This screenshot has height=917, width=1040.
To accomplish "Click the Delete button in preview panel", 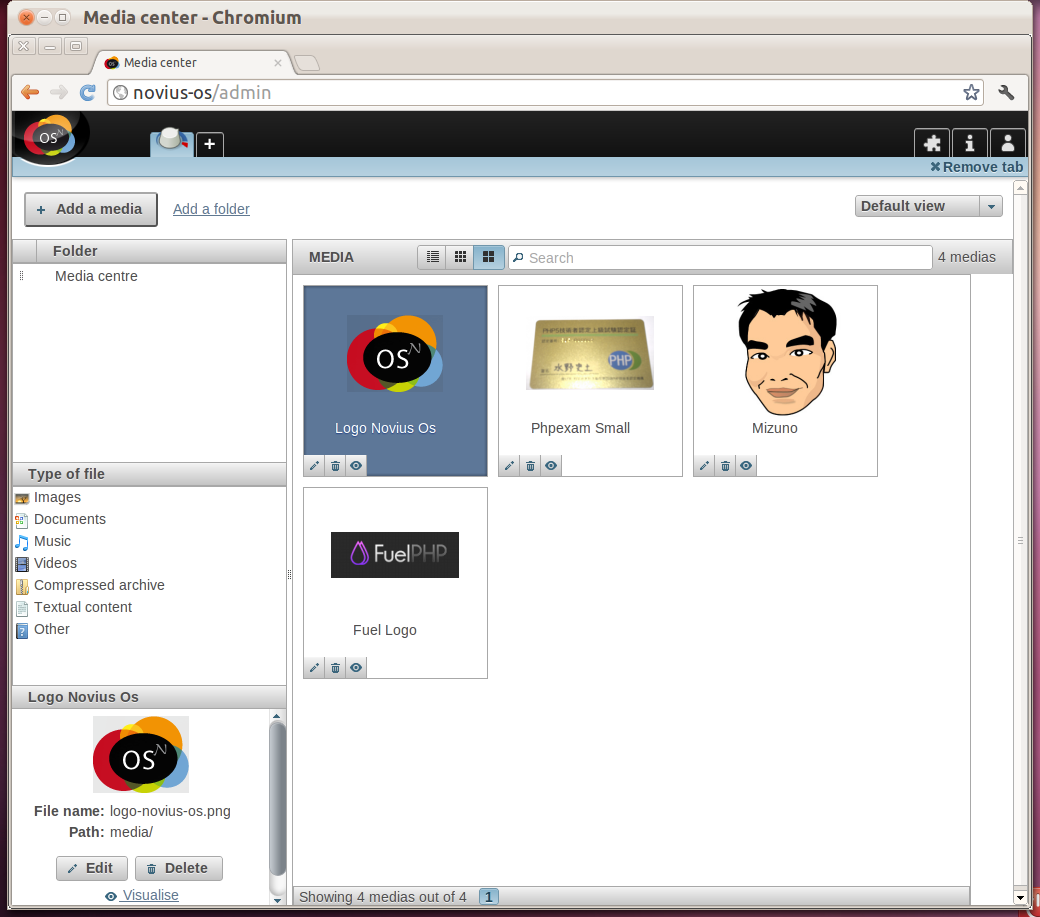I will [x=178, y=868].
